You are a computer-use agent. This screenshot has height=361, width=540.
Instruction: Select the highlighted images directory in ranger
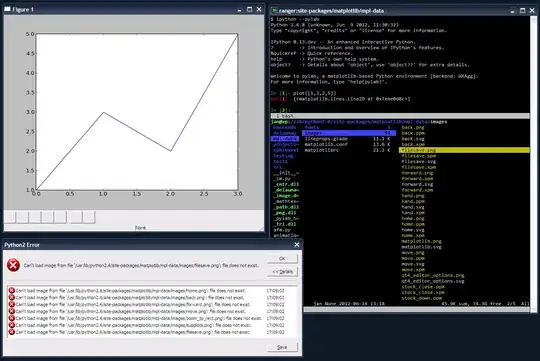pos(349,133)
